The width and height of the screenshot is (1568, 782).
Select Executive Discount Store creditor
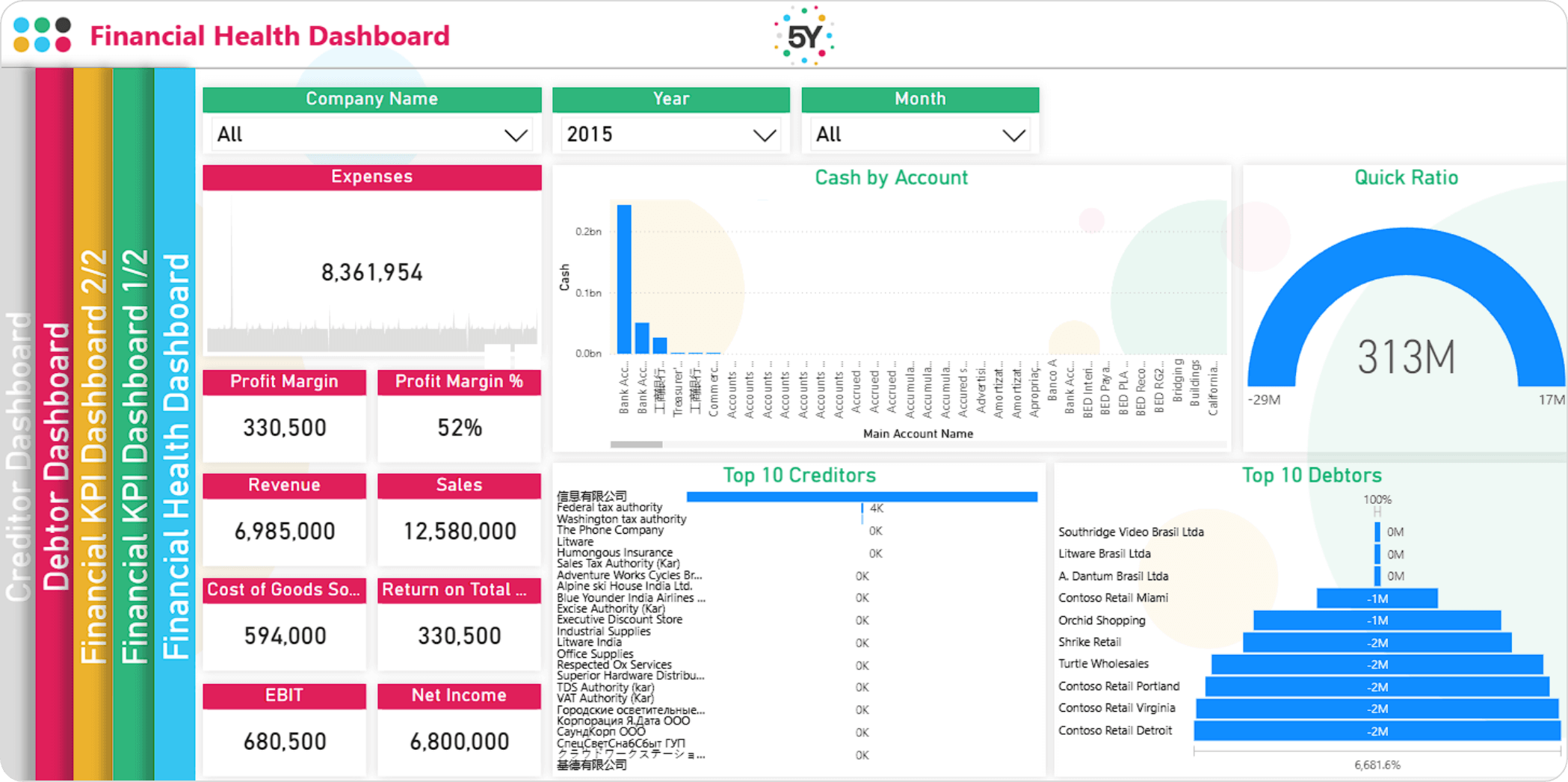pyautogui.click(x=620, y=620)
